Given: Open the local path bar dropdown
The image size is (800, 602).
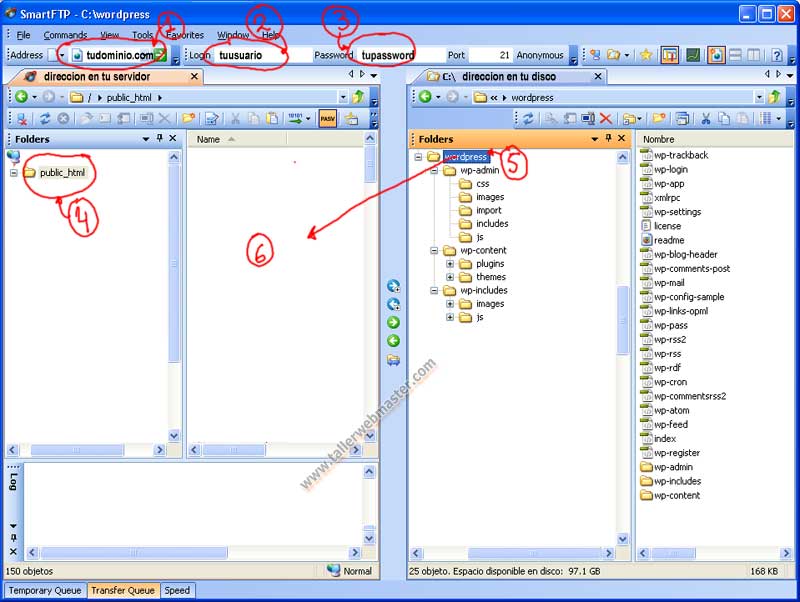Looking at the screenshot, I should click(x=759, y=97).
